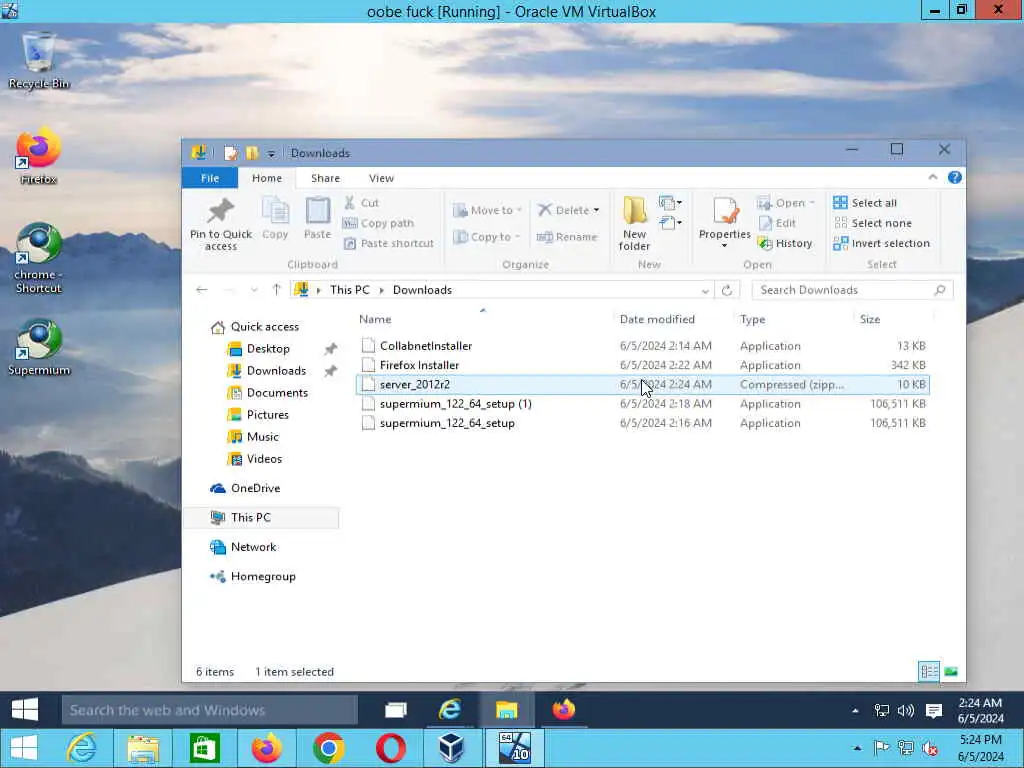This screenshot has width=1024, height=768.
Task: Open Recycle Bin on the desktop
Action: click(39, 61)
